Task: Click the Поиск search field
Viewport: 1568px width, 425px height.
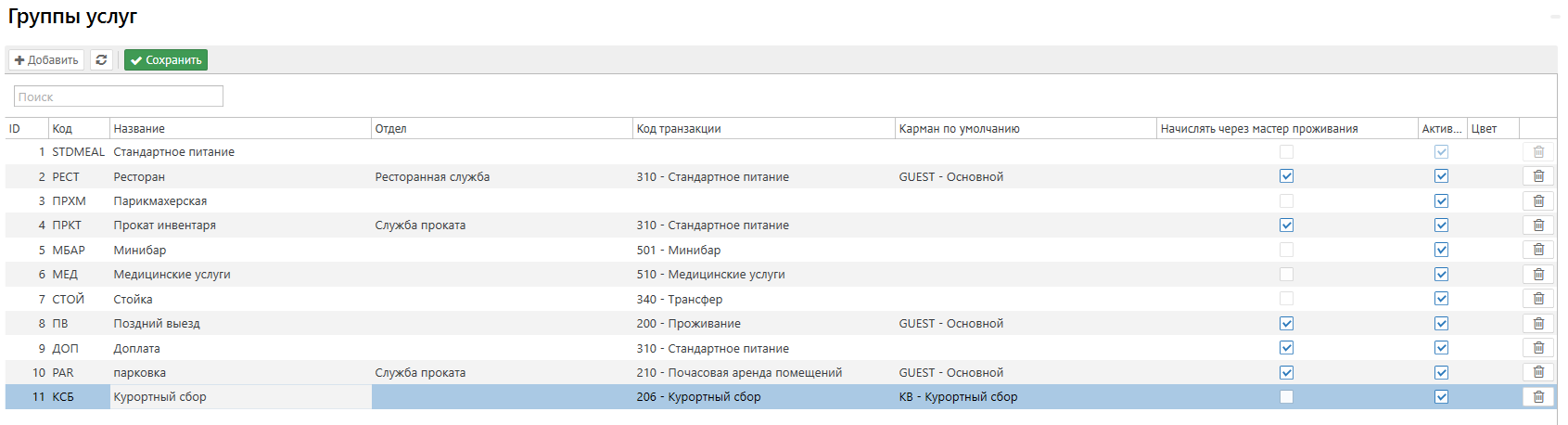Action: [x=119, y=97]
